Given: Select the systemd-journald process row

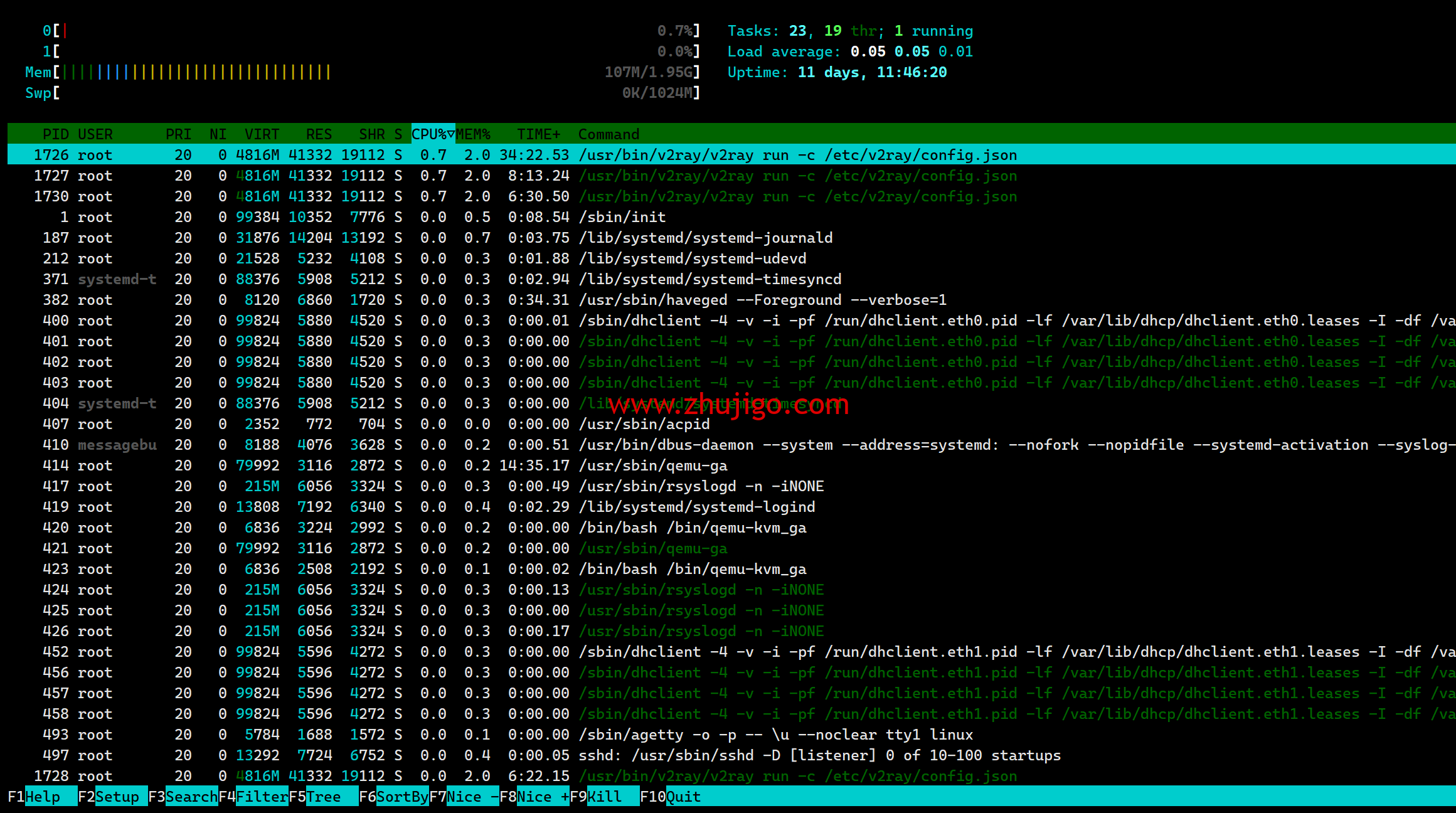Looking at the screenshot, I should (x=706, y=238).
